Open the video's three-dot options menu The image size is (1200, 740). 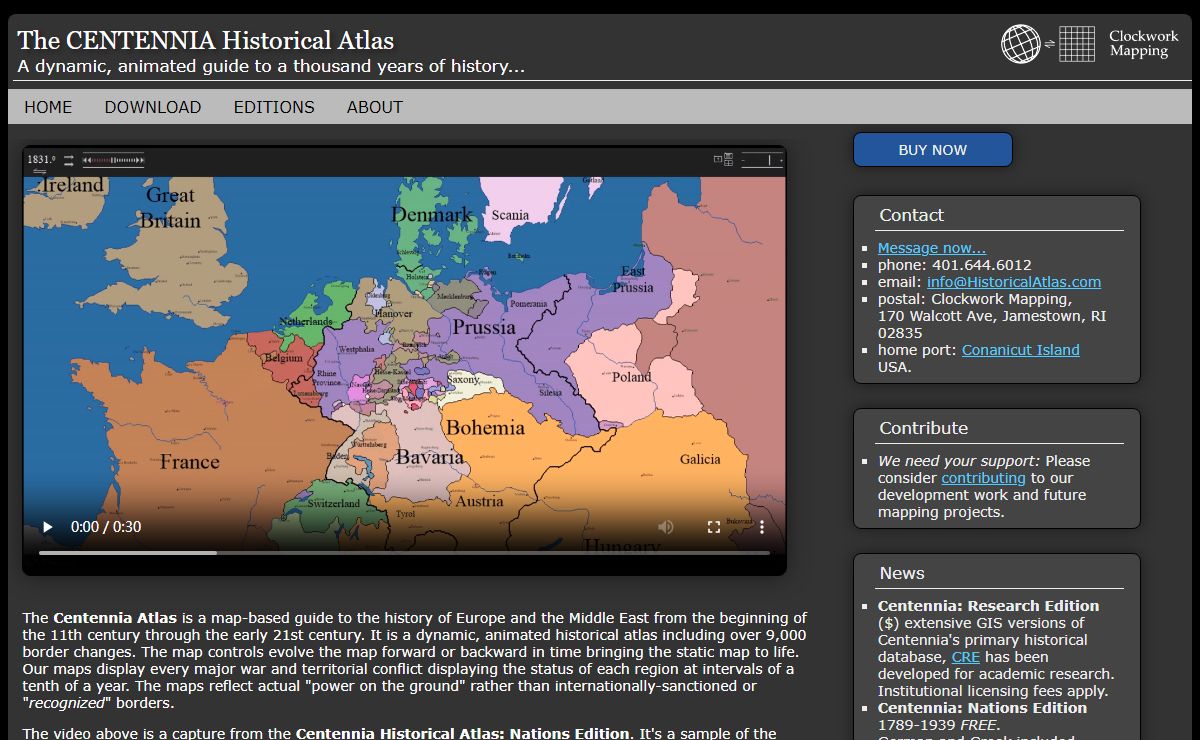pos(762,527)
